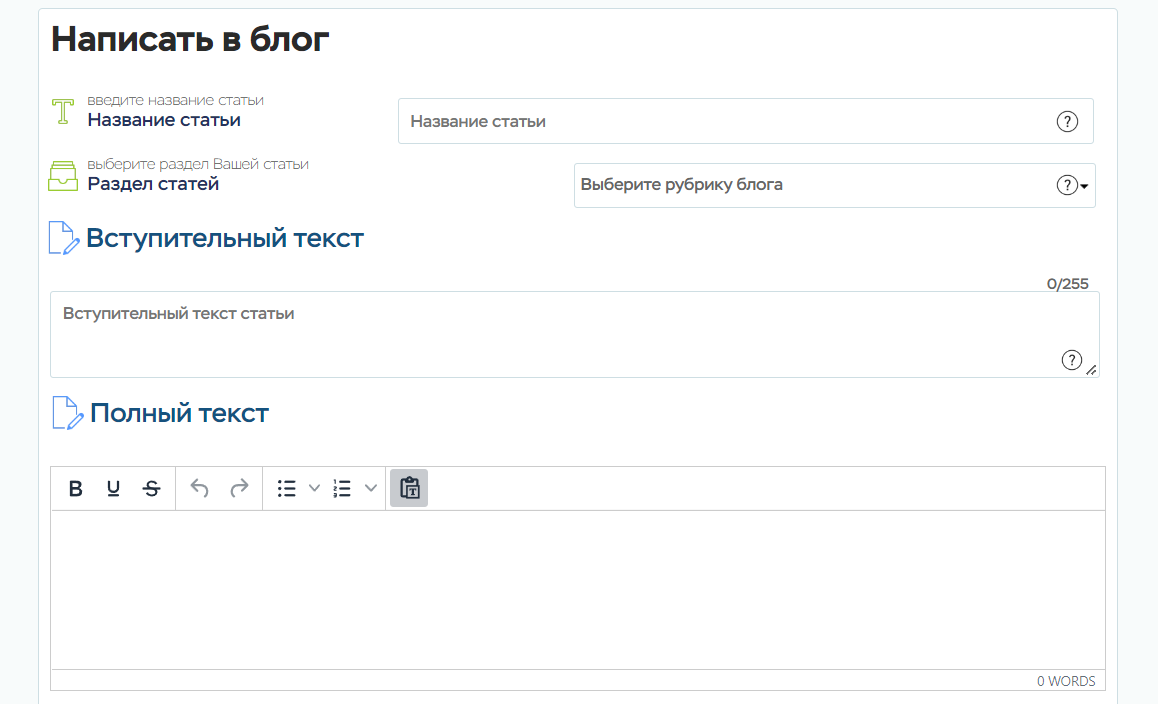Apply strikethrough formatting
This screenshot has height=704, width=1158.
point(151,489)
